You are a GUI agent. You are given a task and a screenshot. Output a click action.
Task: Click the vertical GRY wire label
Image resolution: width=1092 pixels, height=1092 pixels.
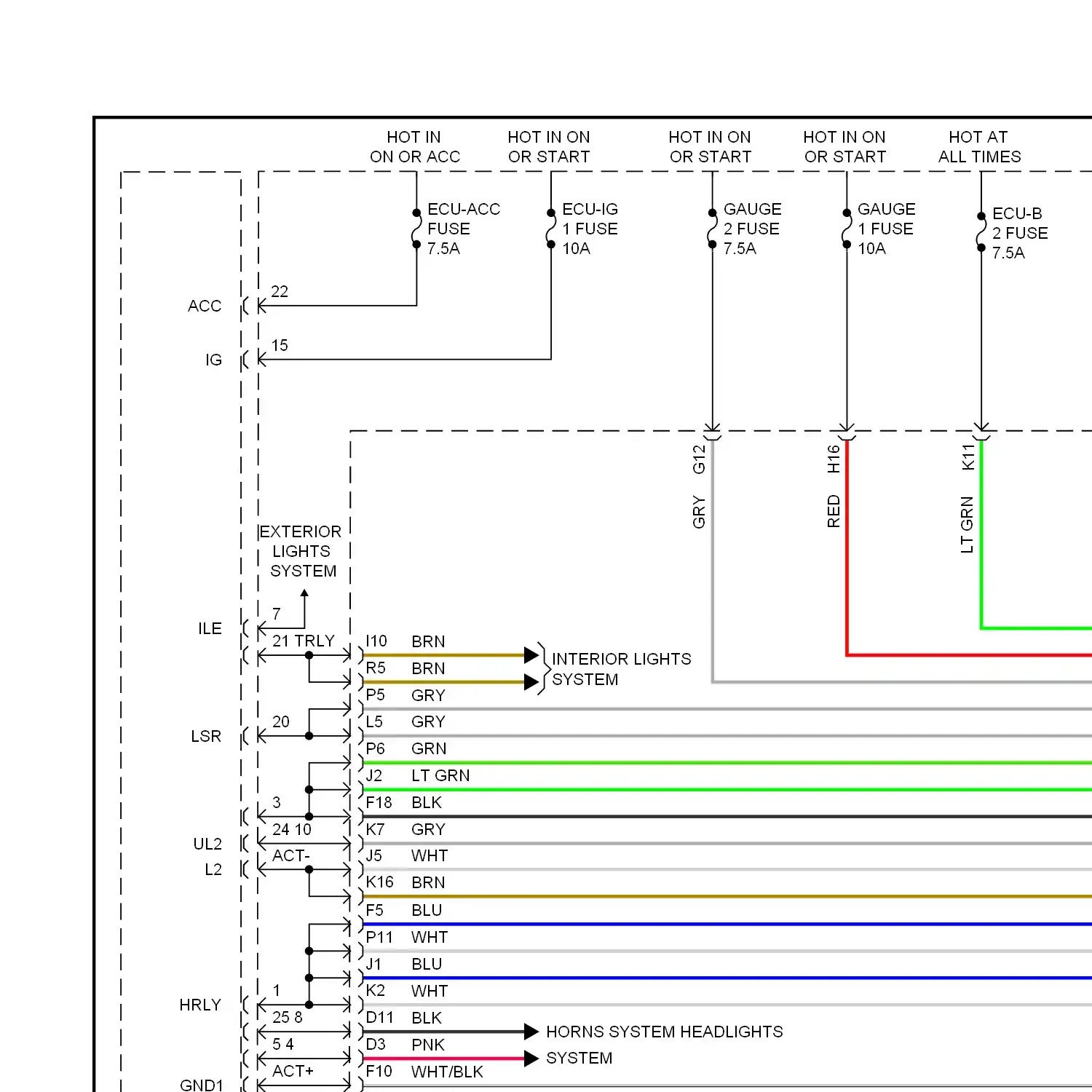[x=699, y=512]
